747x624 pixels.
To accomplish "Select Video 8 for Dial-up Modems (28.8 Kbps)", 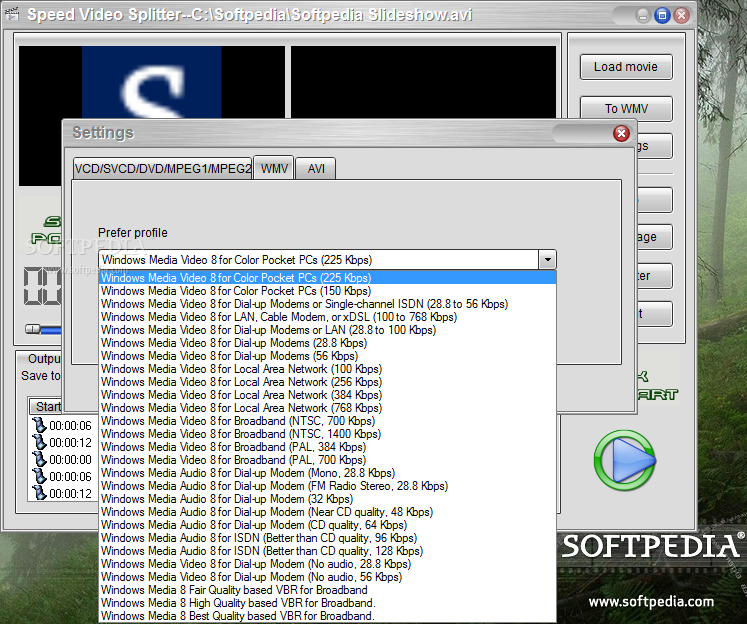I will click(x=327, y=343).
